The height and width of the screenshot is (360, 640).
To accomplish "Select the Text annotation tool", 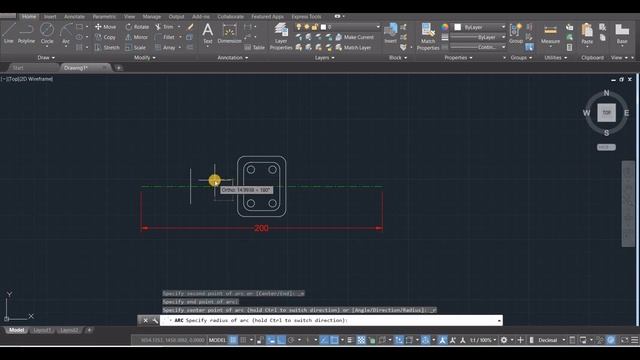I will tap(208, 33).
